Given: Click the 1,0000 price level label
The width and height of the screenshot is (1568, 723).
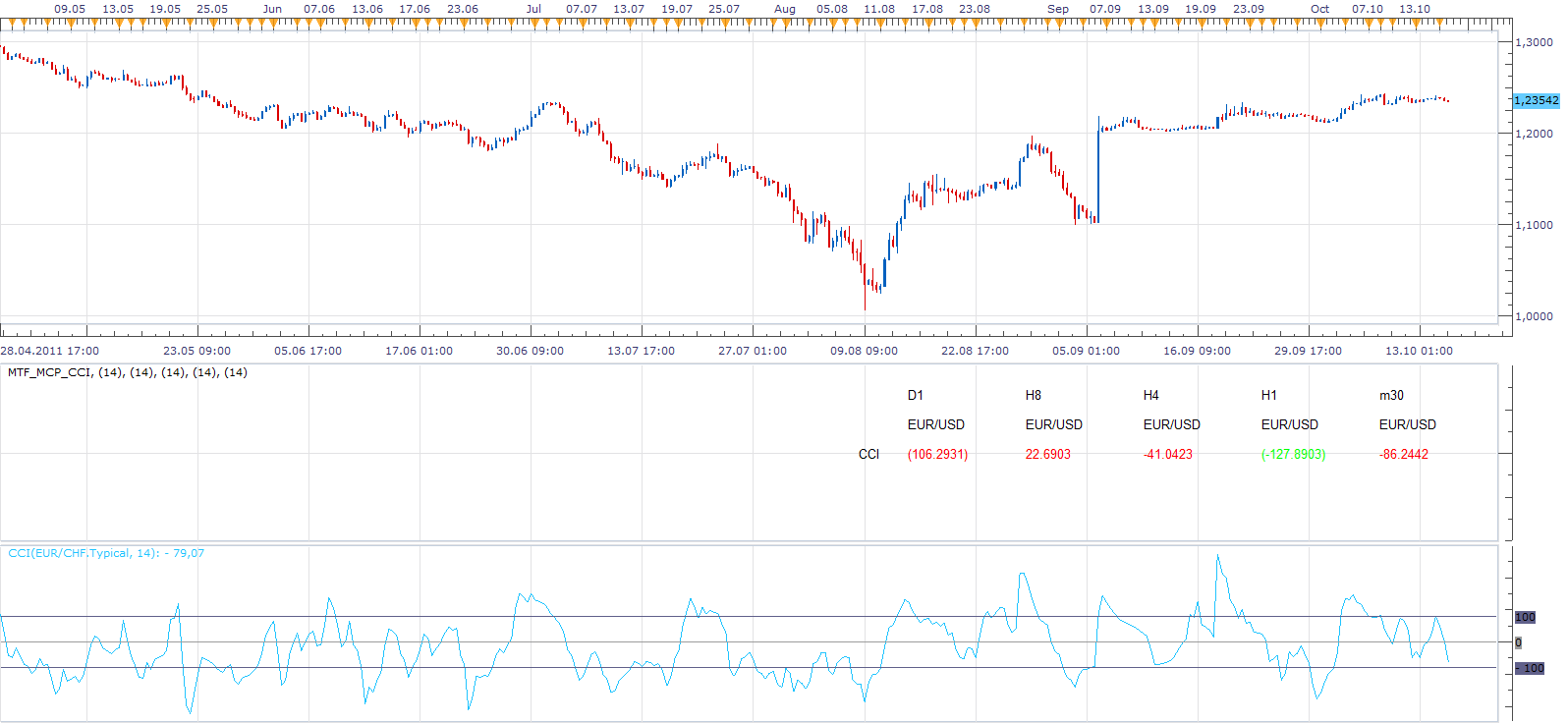Looking at the screenshot, I should point(1534,316).
